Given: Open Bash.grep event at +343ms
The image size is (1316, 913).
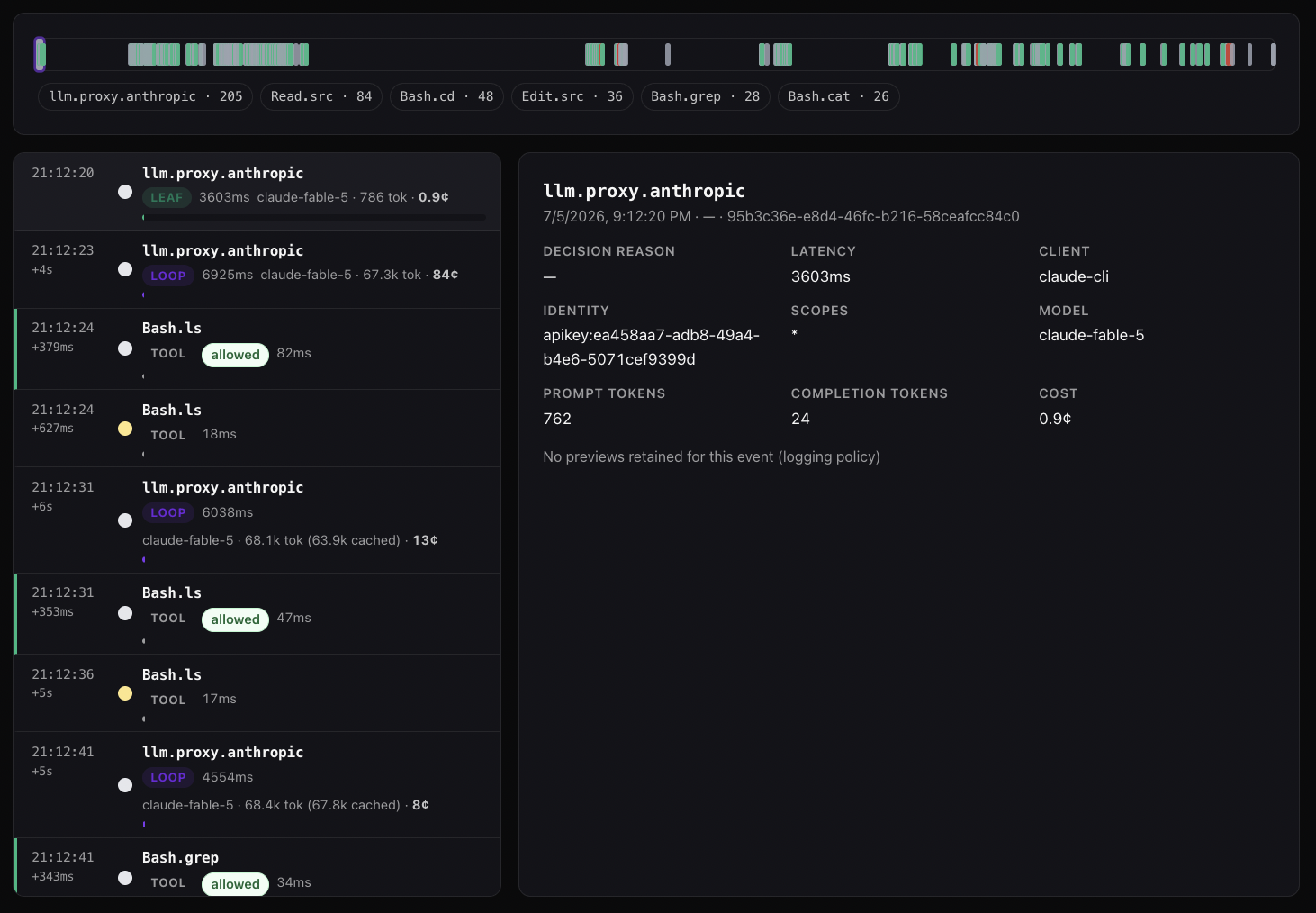Looking at the screenshot, I should pos(257,867).
